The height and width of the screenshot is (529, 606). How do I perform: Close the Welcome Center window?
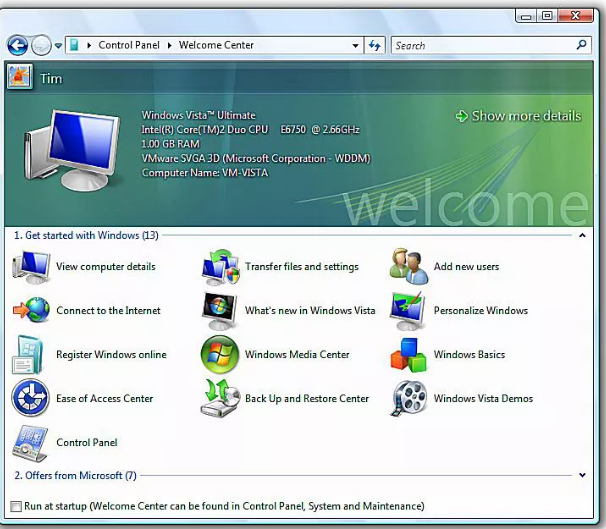[575, 16]
